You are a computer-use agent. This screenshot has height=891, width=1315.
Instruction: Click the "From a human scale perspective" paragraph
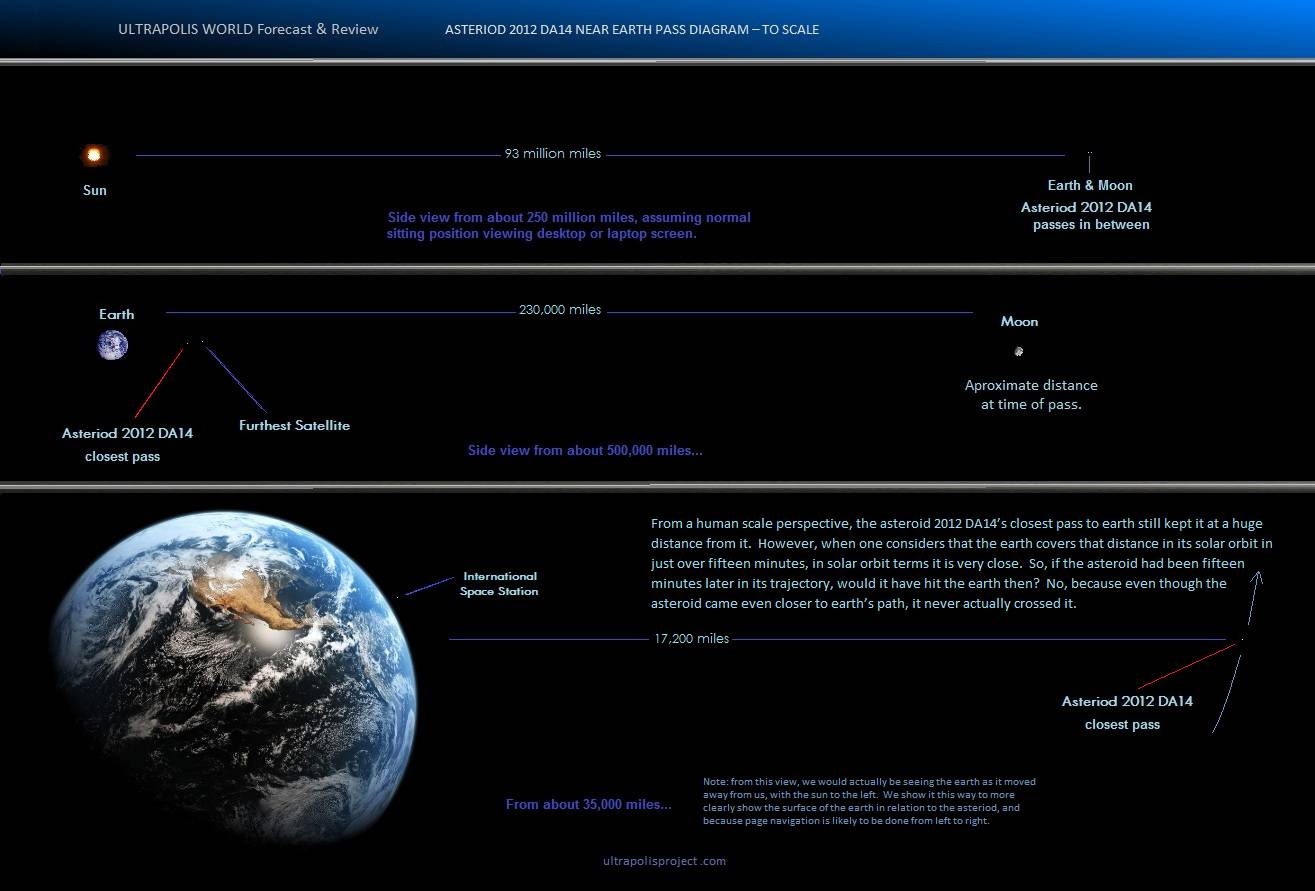click(961, 564)
